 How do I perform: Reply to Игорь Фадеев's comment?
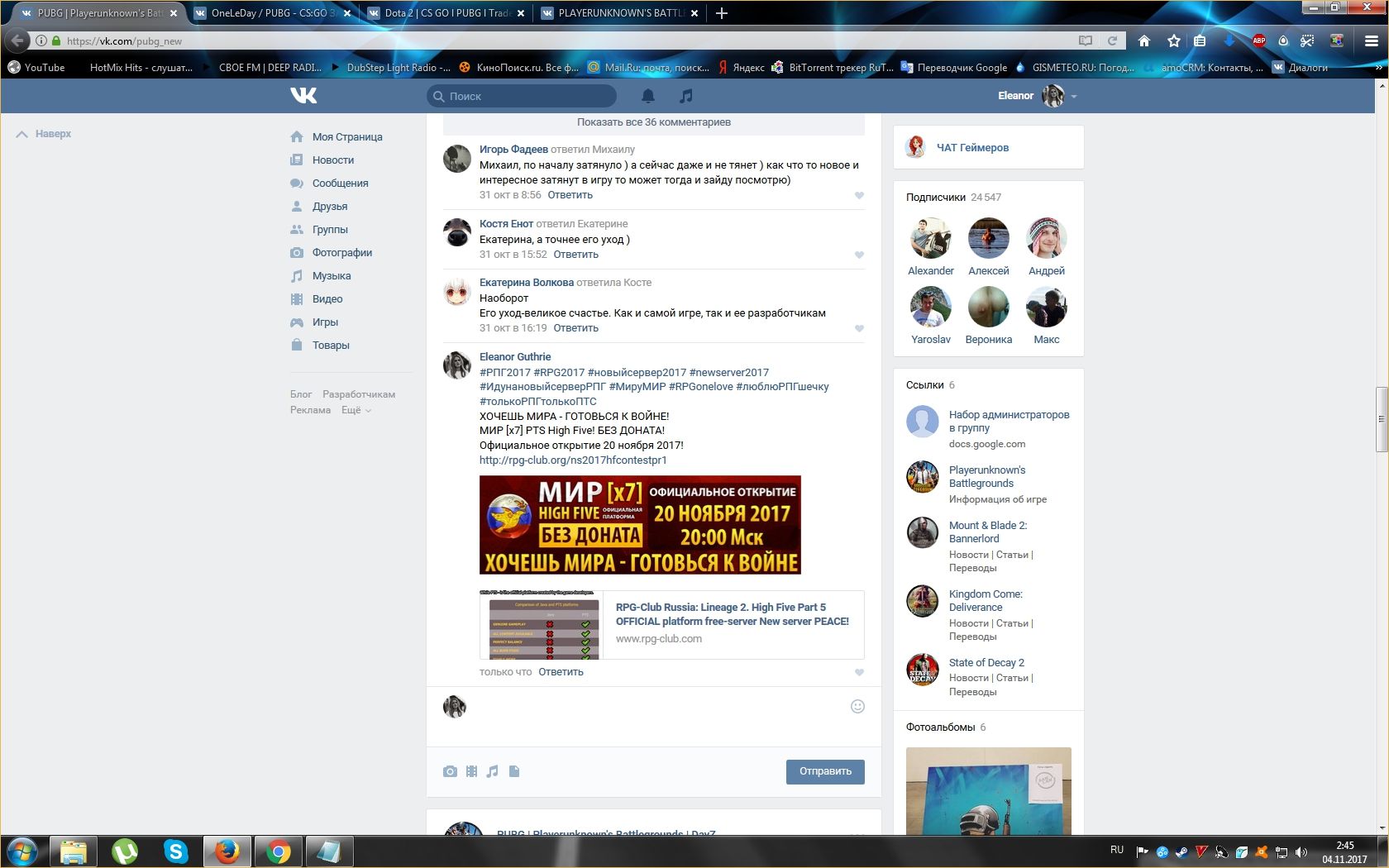tap(570, 195)
